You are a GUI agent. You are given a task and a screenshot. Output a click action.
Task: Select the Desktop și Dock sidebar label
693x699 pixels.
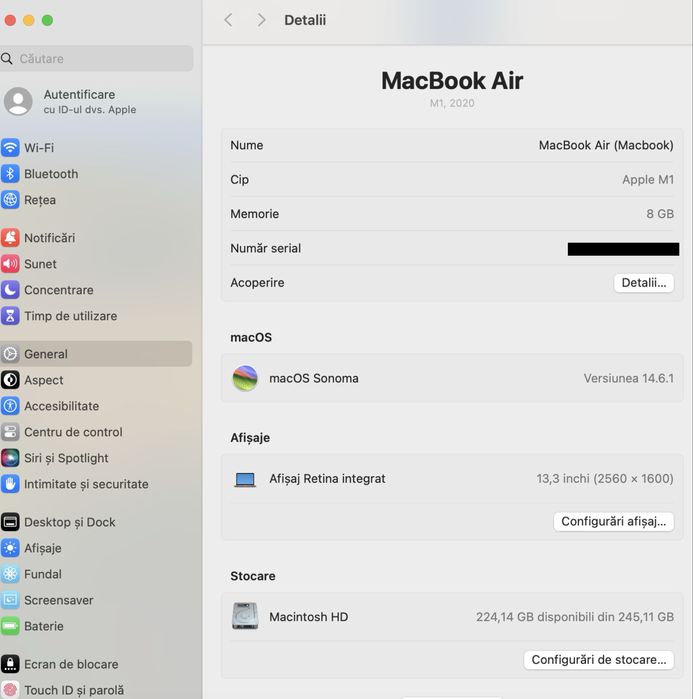tap(70, 522)
